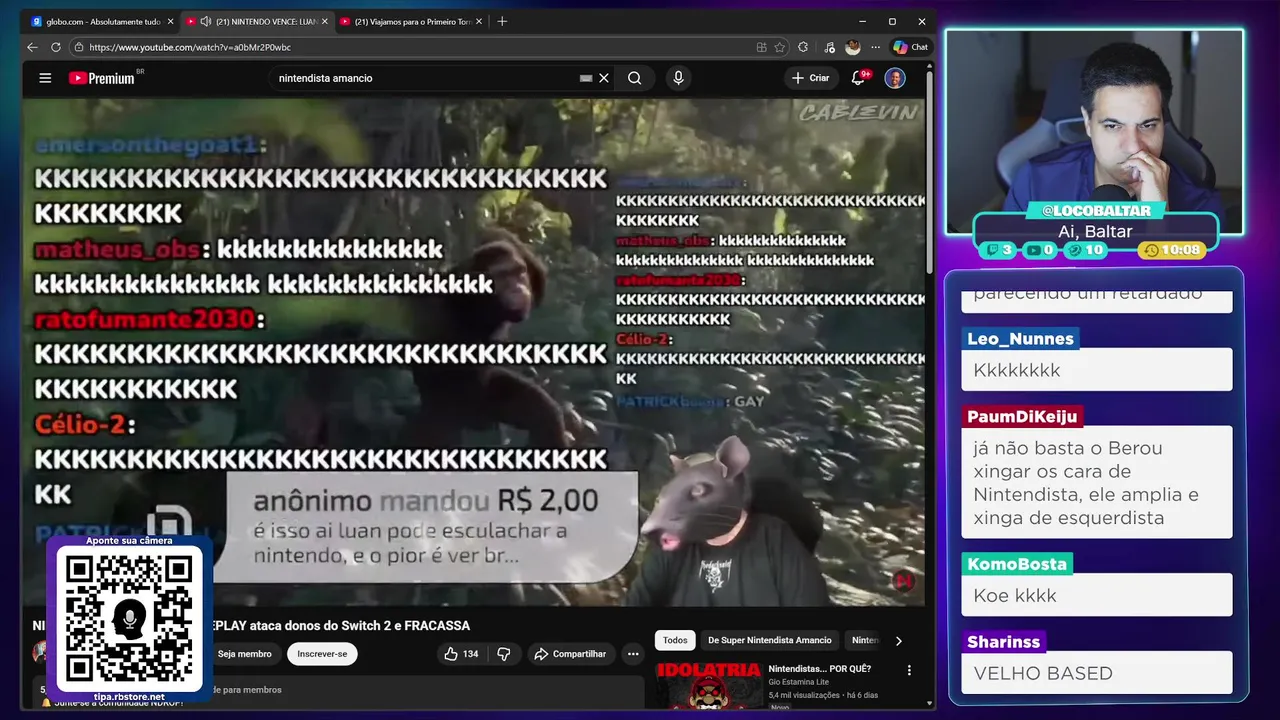Close the NINTENDO VENCE tab

pyautogui.click(x=324, y=21)
